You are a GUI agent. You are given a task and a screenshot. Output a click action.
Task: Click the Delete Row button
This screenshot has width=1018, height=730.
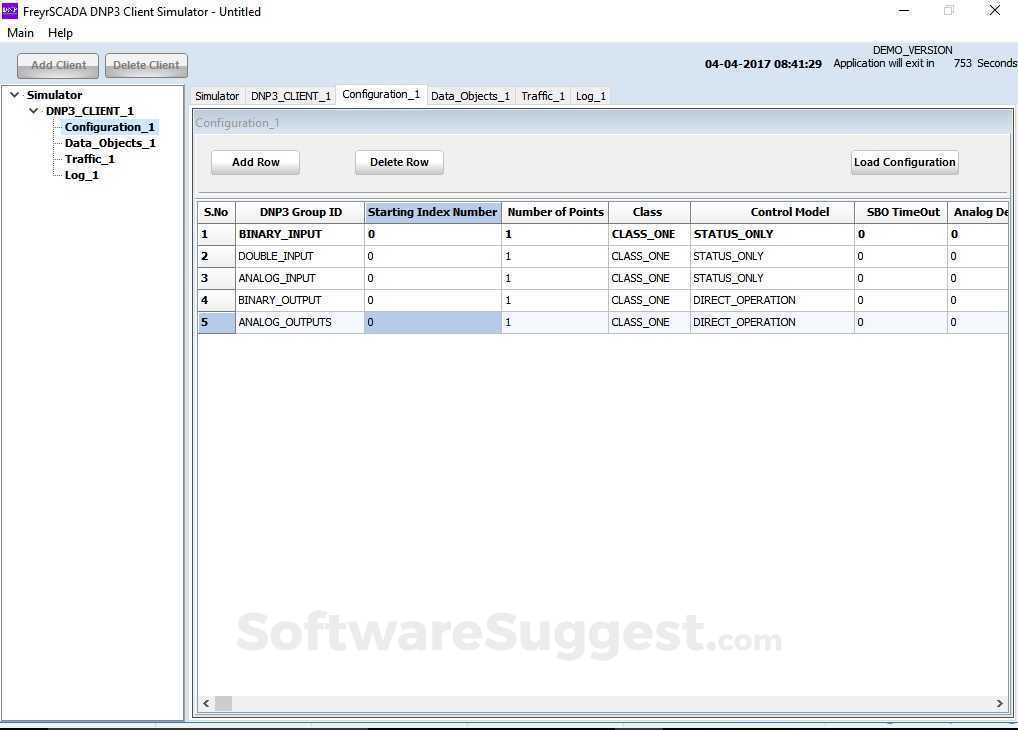398,161
